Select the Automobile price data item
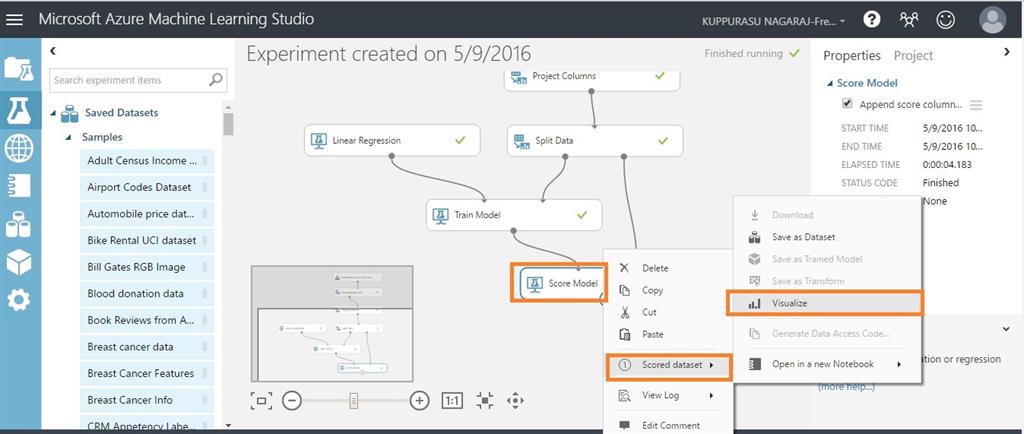This screenshot has height=434, width=1024. coord(147,214)
